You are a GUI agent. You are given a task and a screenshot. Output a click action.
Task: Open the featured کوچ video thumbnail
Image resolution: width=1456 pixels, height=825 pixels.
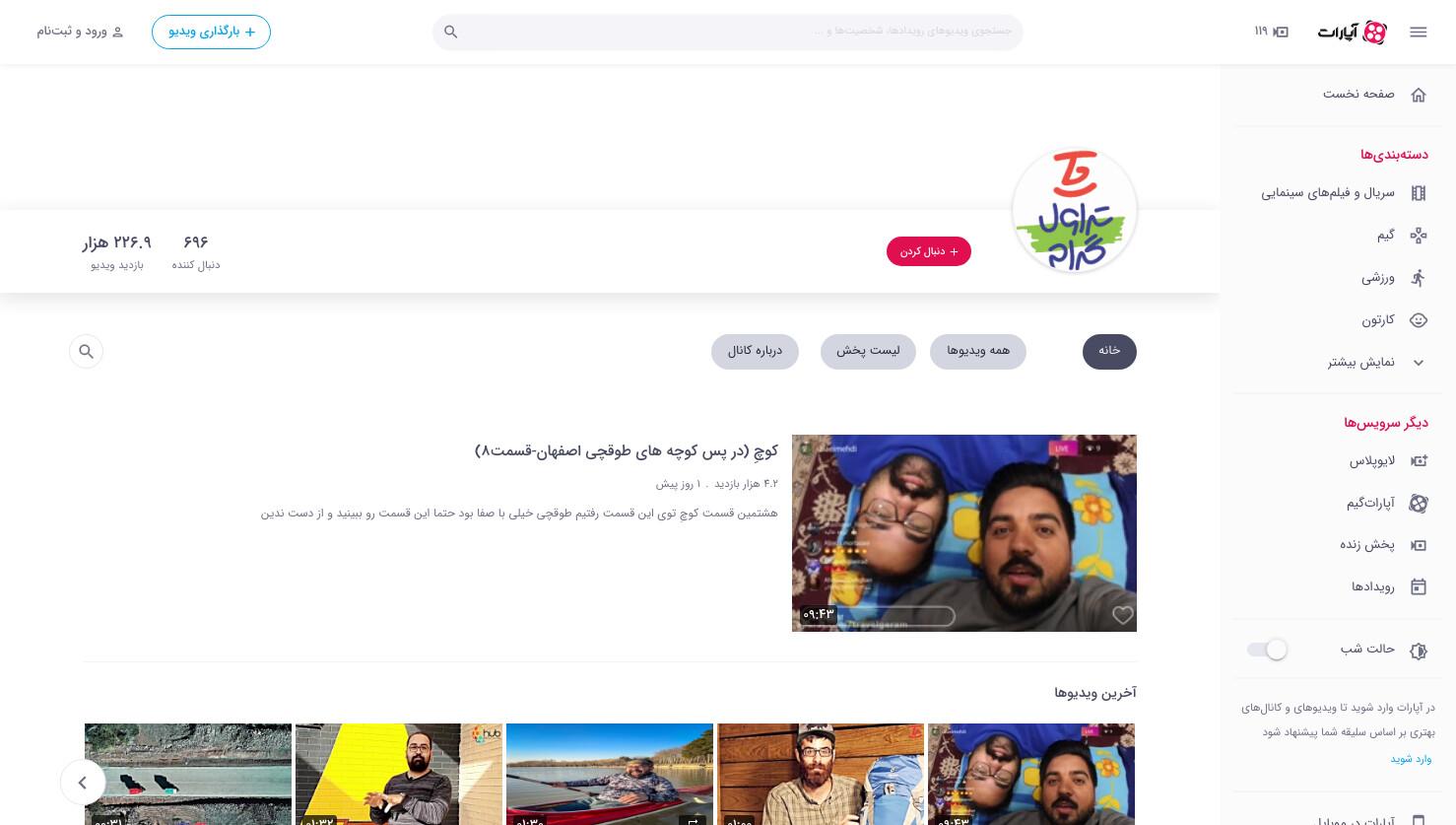pos(964,533)
